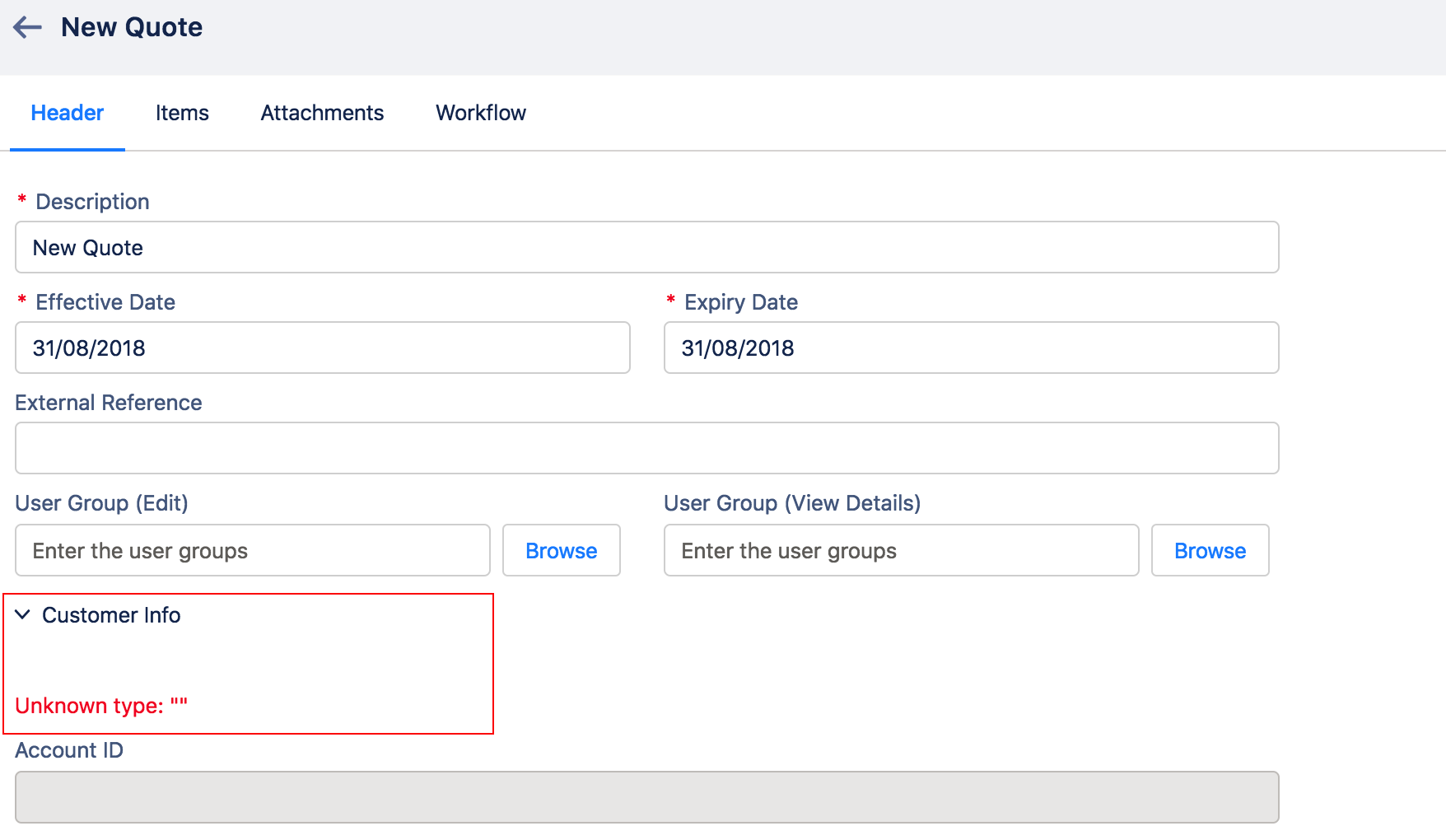The height and width of the screenshot is (840, 1446).
Task: Go to the Attachments tab
Action: click(322, 113)
